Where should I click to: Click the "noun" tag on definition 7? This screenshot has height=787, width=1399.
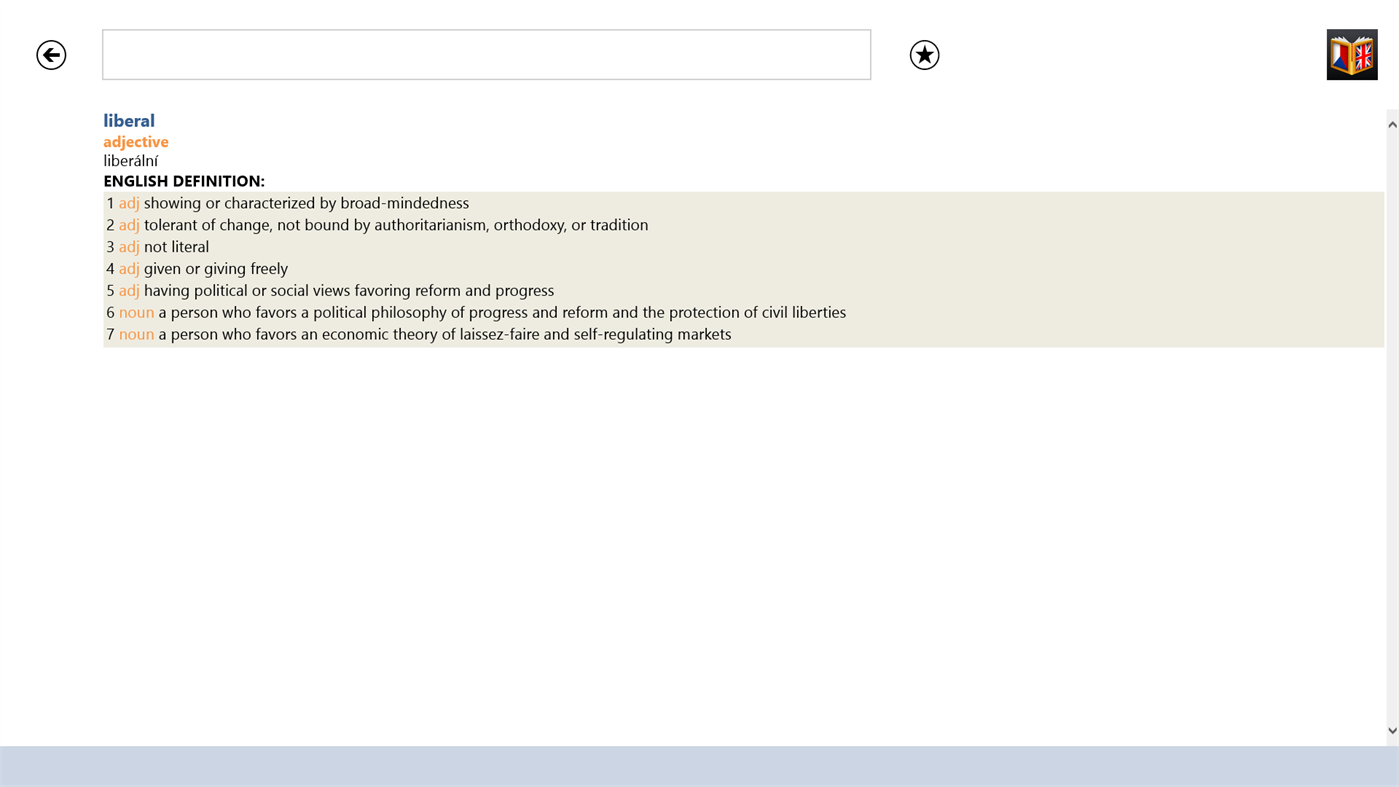pyautogui.click(x=136, y=334)
